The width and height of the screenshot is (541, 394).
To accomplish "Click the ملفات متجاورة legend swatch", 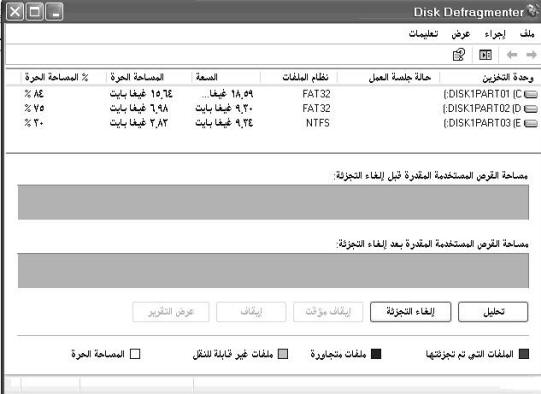I will 376,354.
